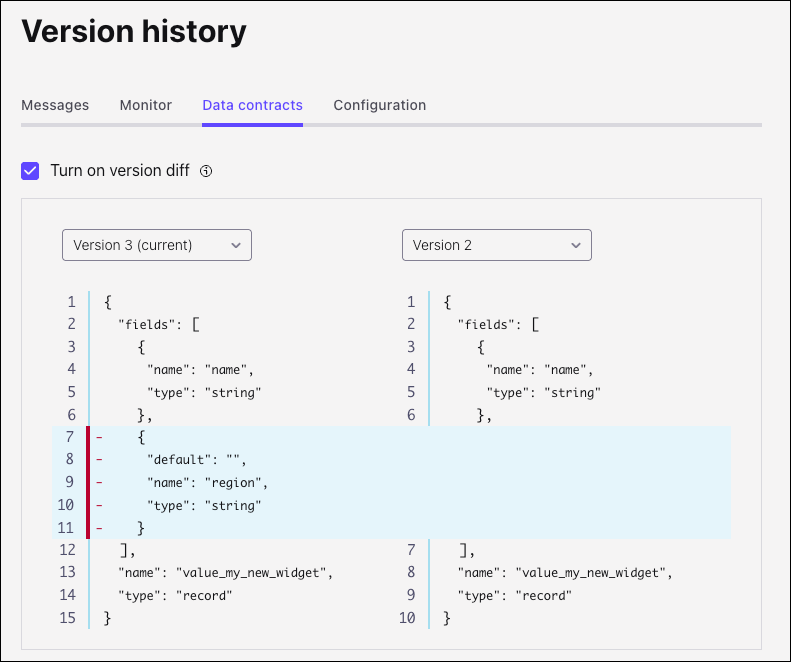Click line number 10 in right pane

click(407, 619)
